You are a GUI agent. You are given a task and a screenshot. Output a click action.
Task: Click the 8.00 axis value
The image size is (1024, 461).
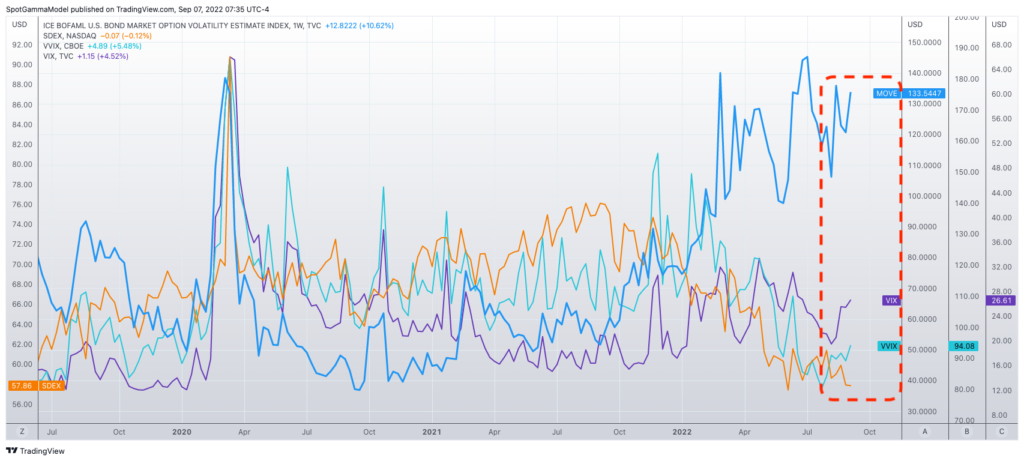pyautogui.click(x=1002, y=415)
